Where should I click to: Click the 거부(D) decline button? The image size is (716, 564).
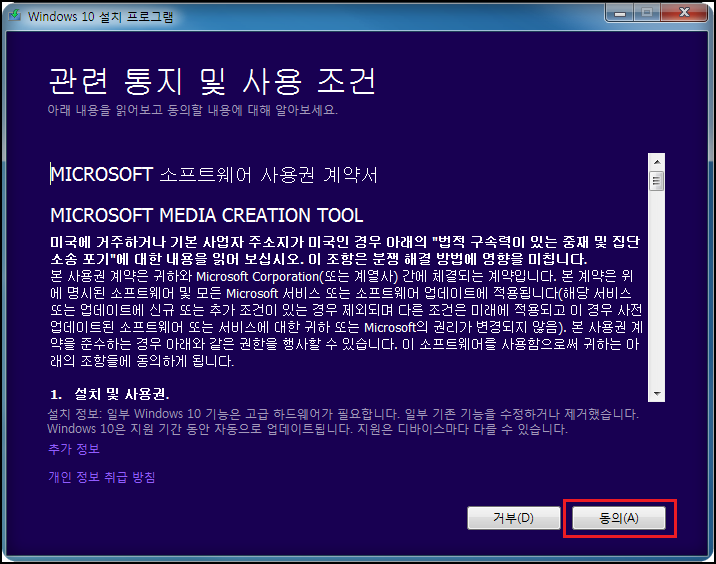click(514, 518)
